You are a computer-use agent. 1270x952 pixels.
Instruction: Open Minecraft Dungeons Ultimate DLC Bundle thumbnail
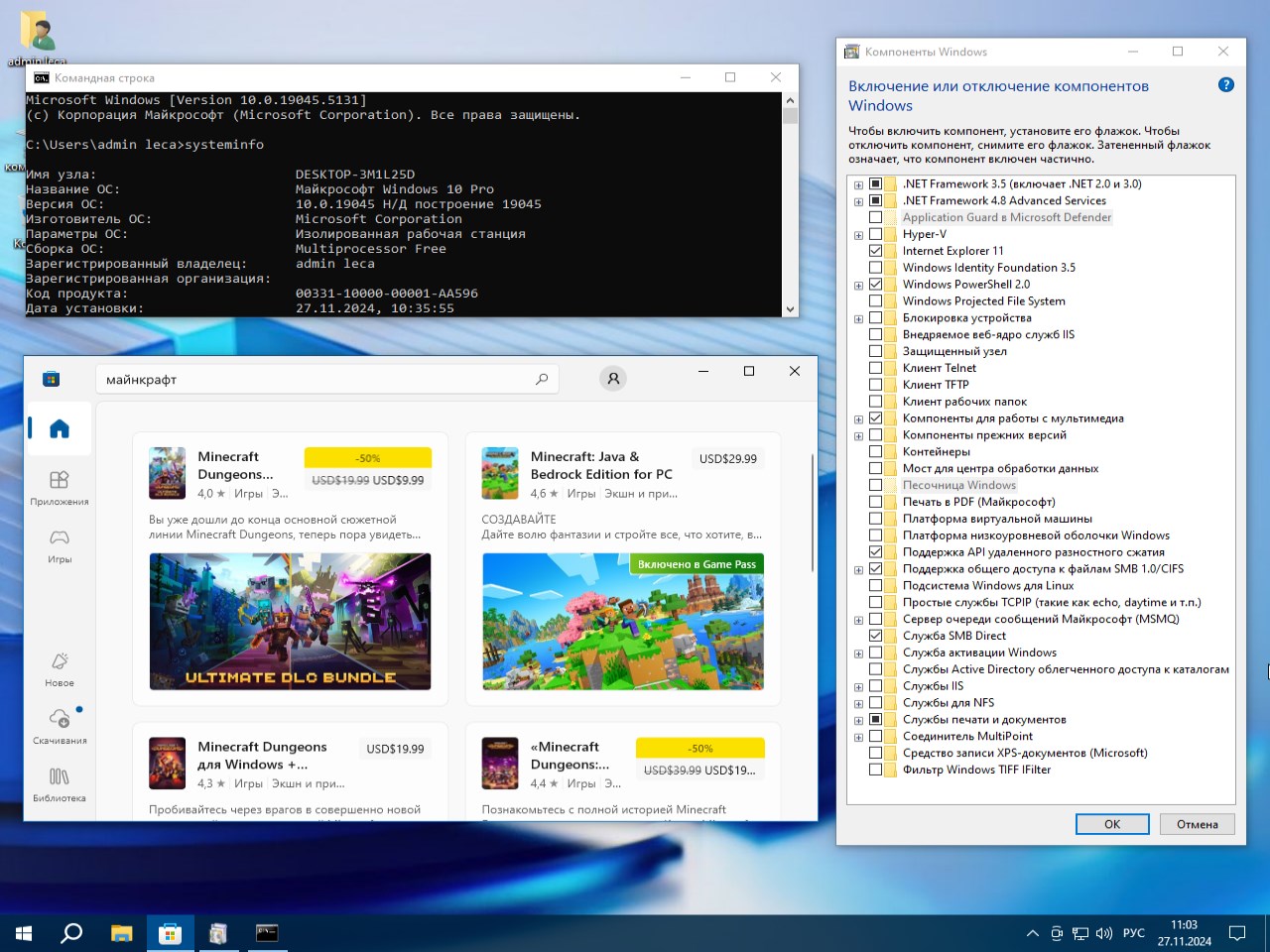click(x=290, y=622)
